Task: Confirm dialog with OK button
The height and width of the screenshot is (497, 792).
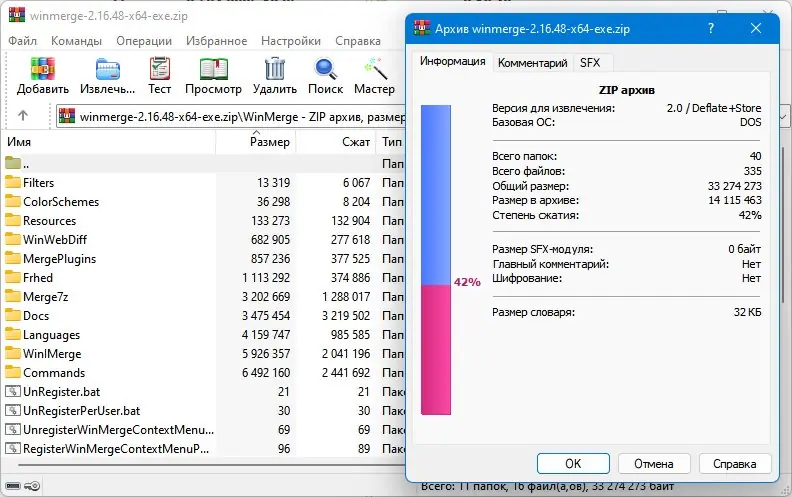Action: (573, 464)
